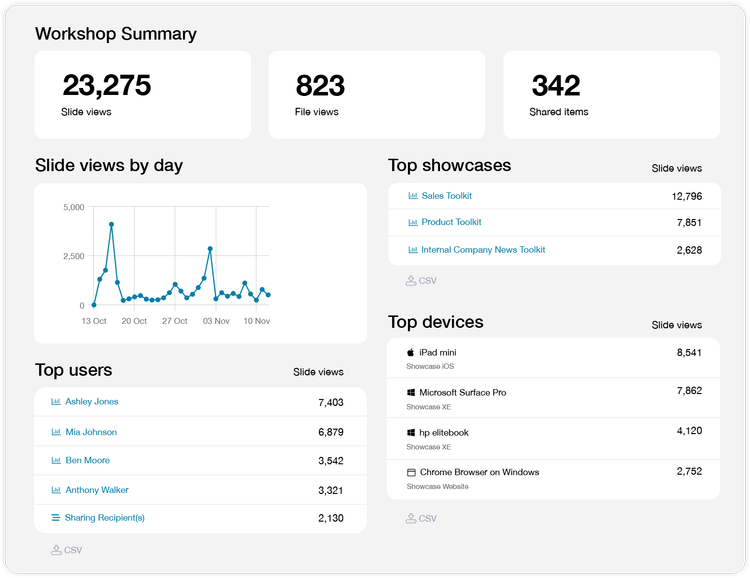Open the Sales Toolkit showcase link
The image size is (750, 578).
coord(447,196)
